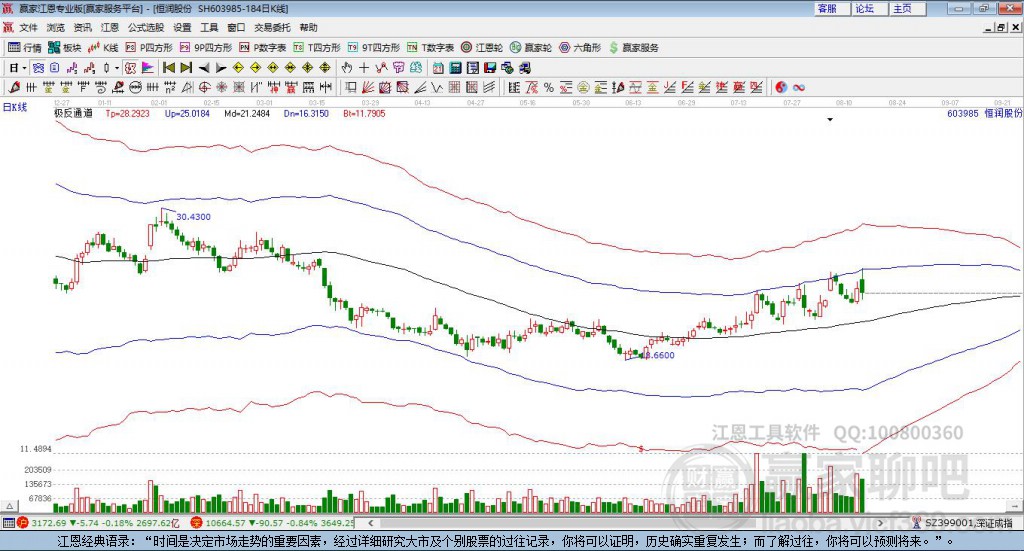Click red floppy disk save icon
Image resolution: width=1024 pixels, height=551 pixels.
[x=490, y=68]
